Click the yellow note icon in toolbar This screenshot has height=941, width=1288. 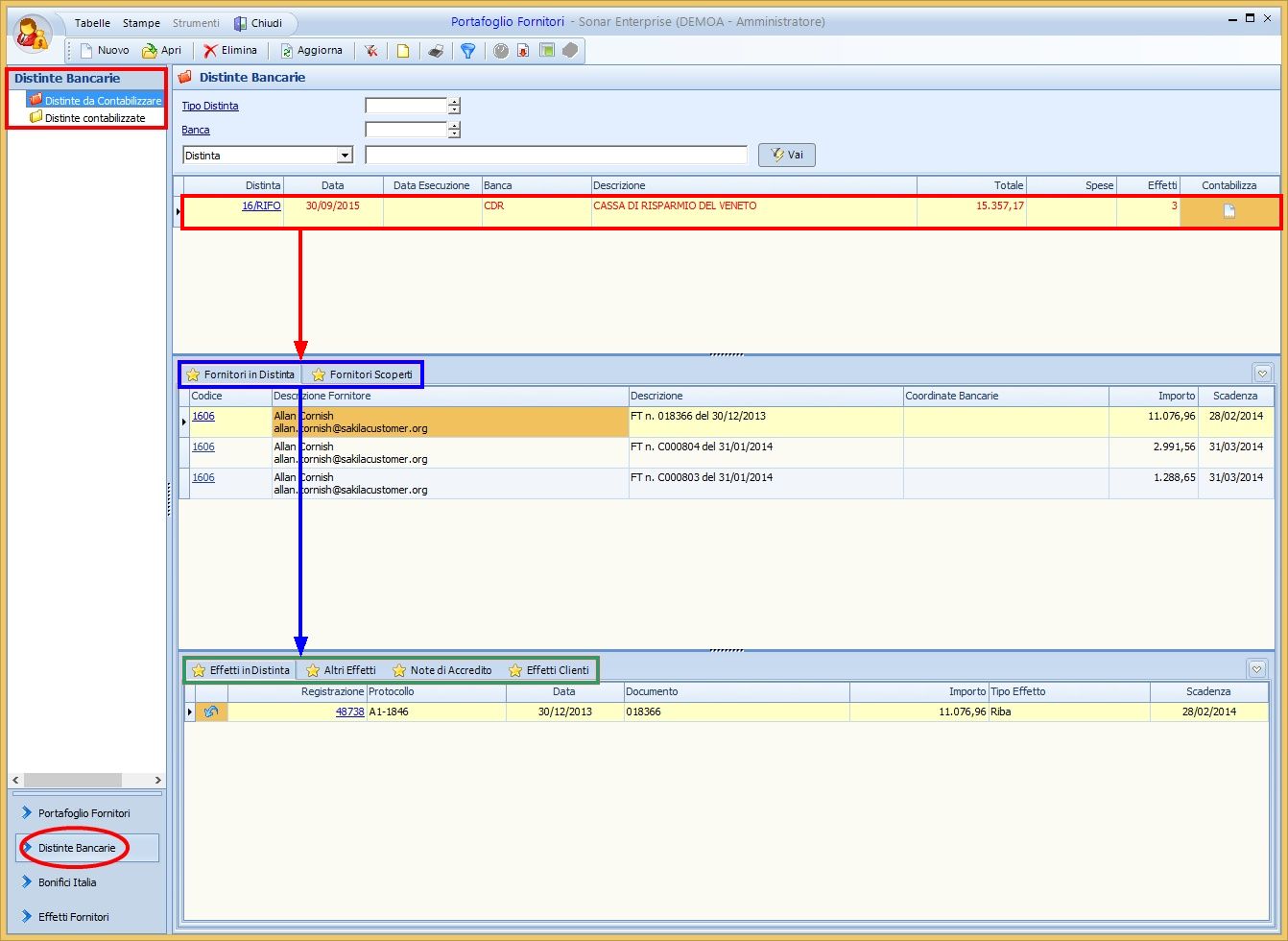(403, 51)
